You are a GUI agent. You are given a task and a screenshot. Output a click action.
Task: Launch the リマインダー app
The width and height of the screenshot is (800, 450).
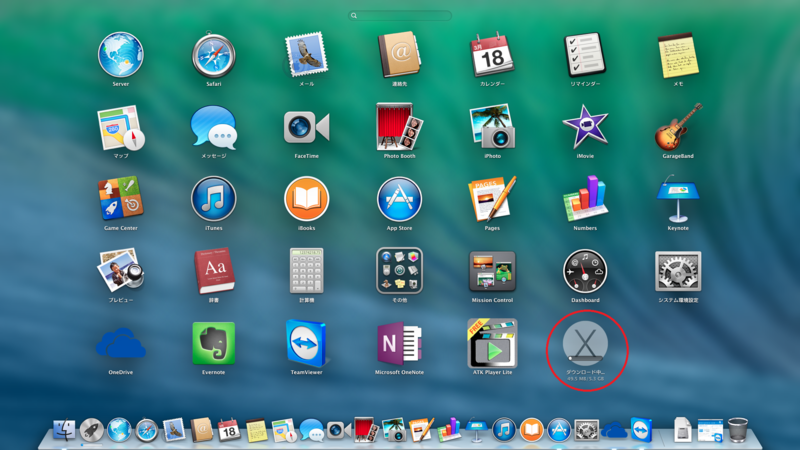(585, 55)
